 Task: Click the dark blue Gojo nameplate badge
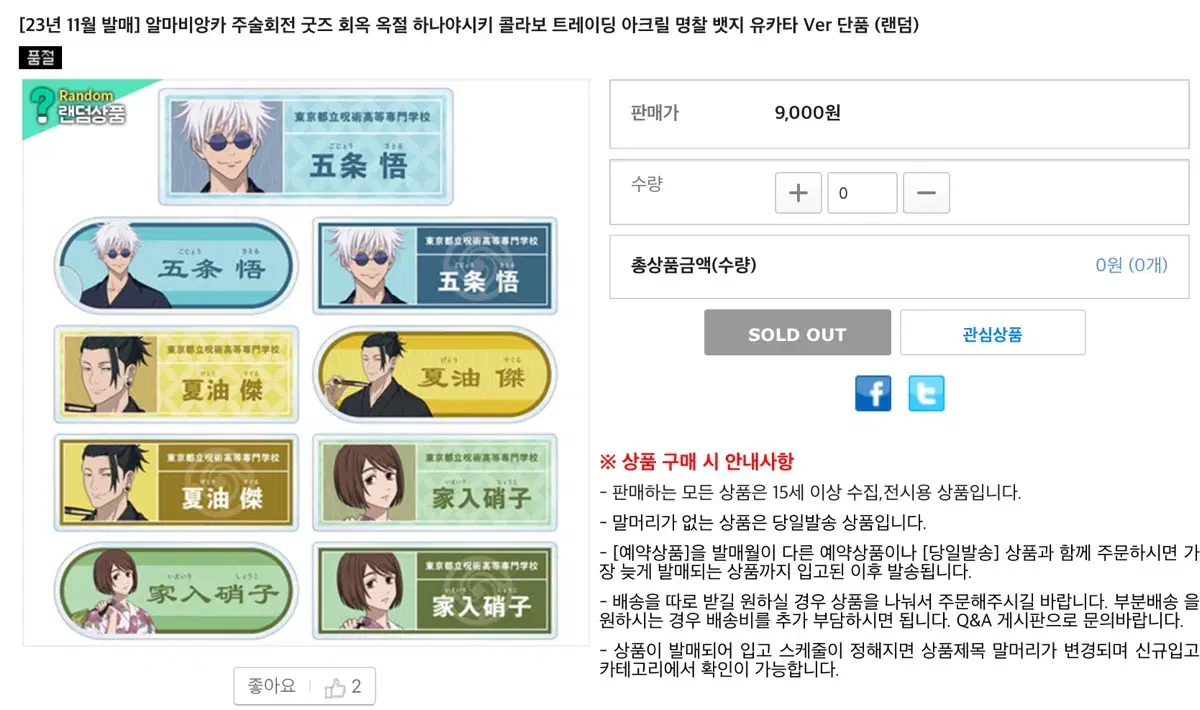click(x=435, y=265)
